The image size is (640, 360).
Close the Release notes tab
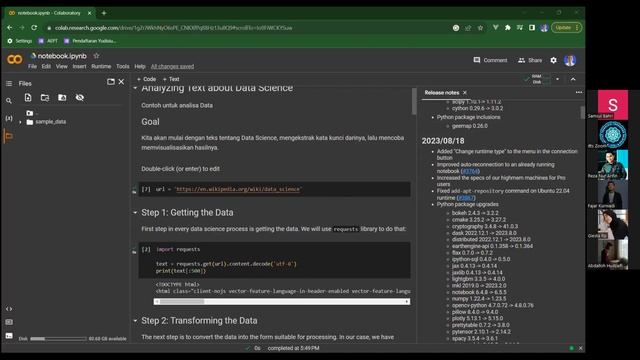coord(464,93)
